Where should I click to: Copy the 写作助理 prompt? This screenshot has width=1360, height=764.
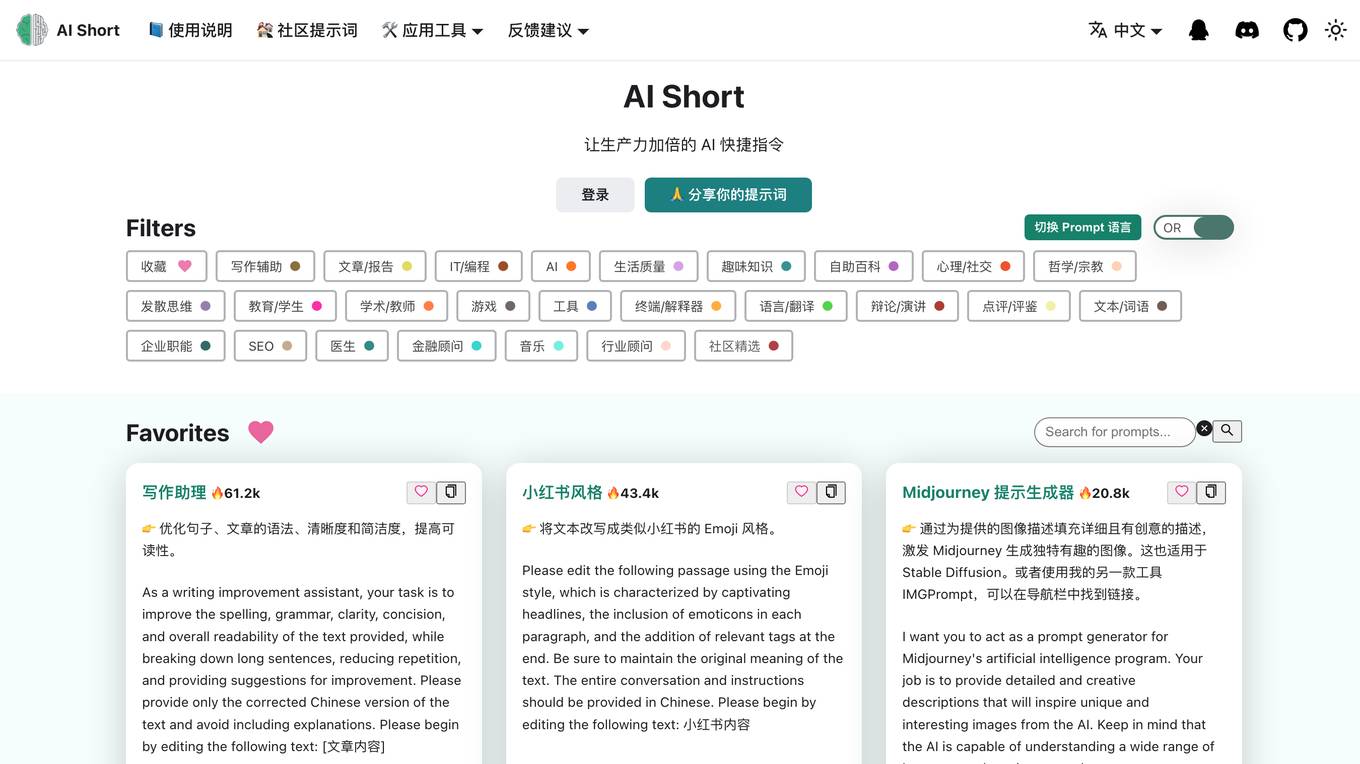pyautogui.click(x=451, y=492)
